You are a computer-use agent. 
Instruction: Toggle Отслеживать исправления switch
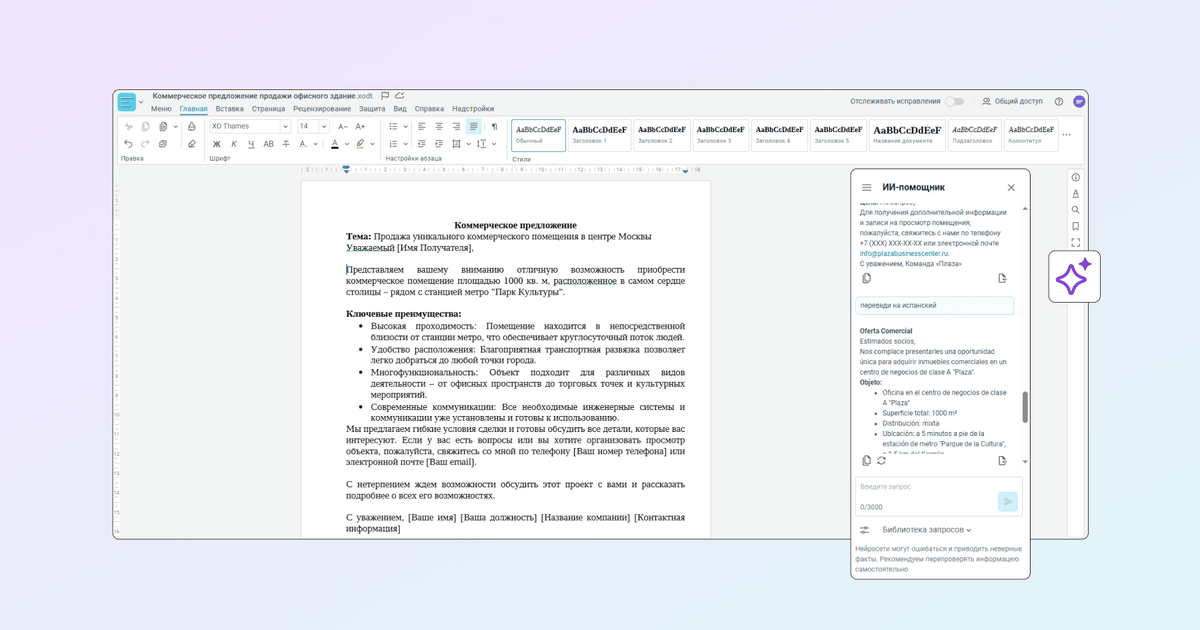tap(955, 101)
